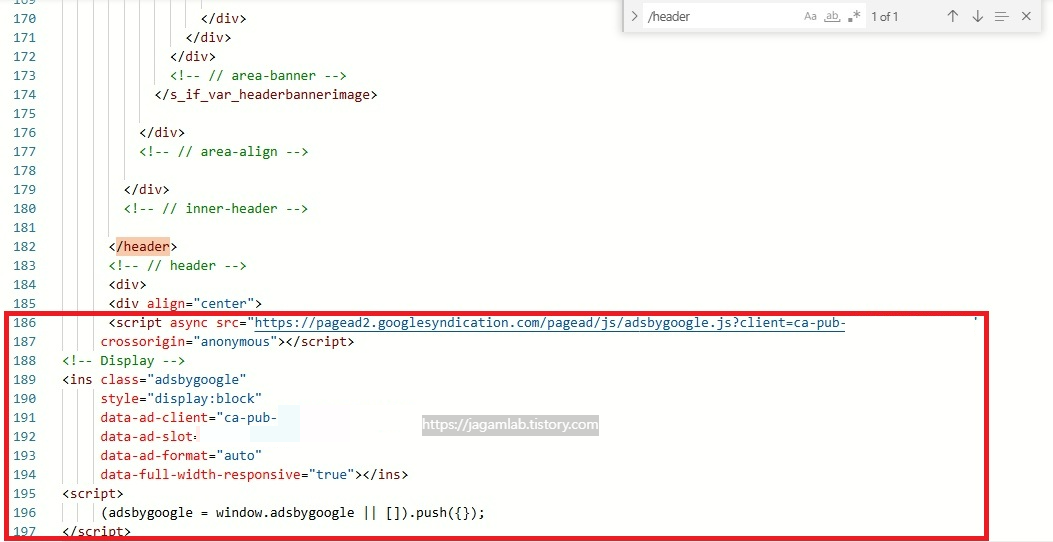Close the find widget
Screen dimensions: 1053x542
pos(1025,17)
